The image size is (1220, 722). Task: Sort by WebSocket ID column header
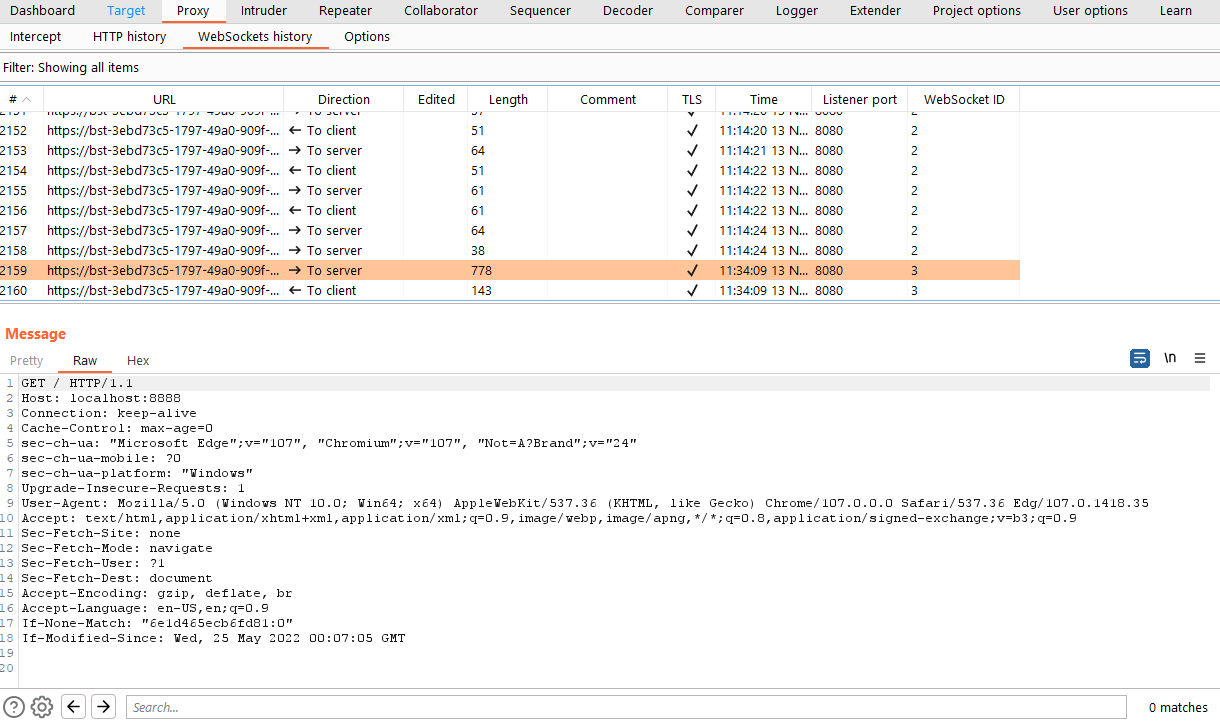tap(964, 99)
